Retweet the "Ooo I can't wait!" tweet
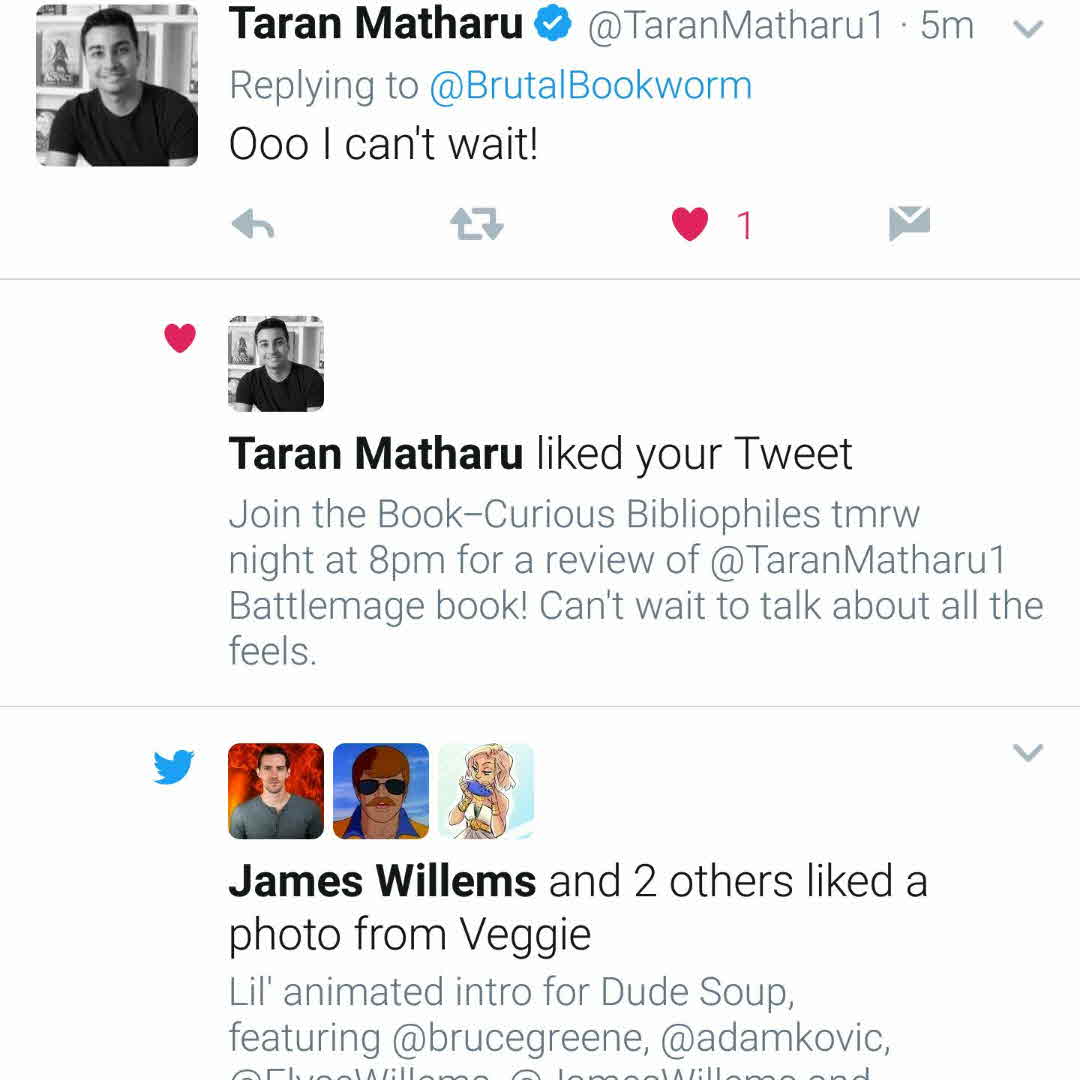 point(476,225)
